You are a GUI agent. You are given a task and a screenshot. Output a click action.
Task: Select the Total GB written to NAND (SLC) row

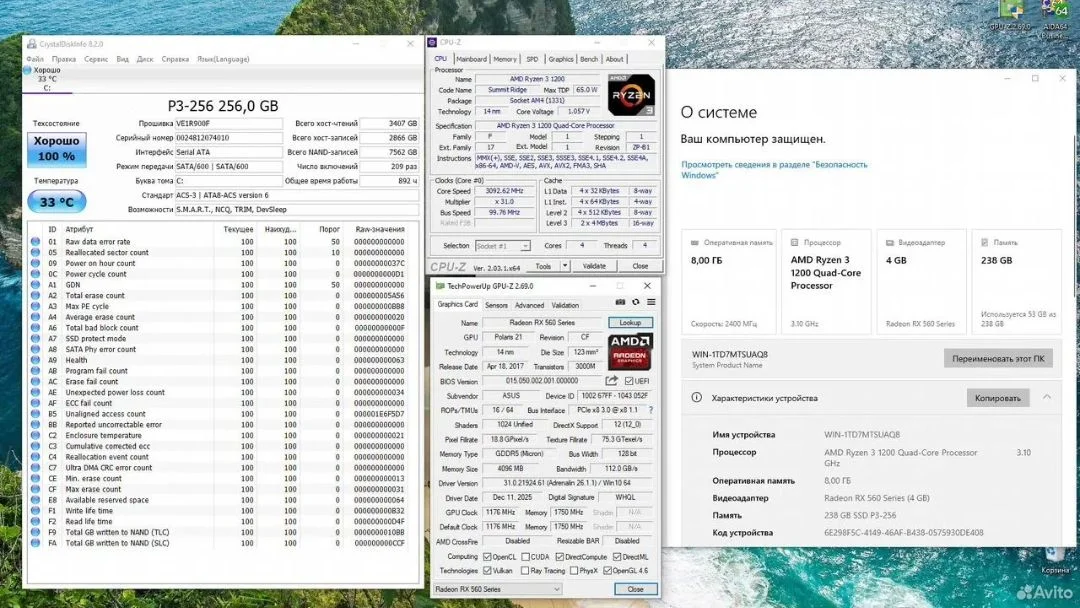pos(222,543)
